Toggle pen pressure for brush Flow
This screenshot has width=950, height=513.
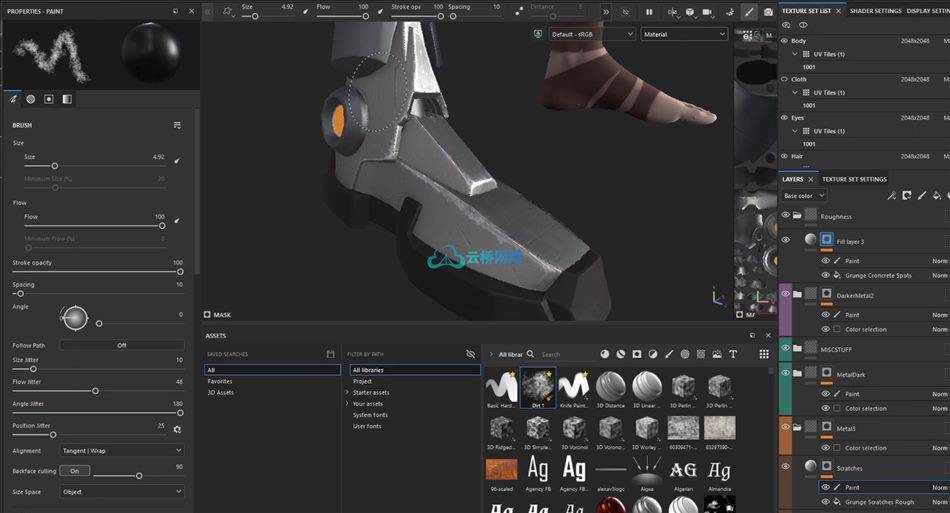pos(177,221)
